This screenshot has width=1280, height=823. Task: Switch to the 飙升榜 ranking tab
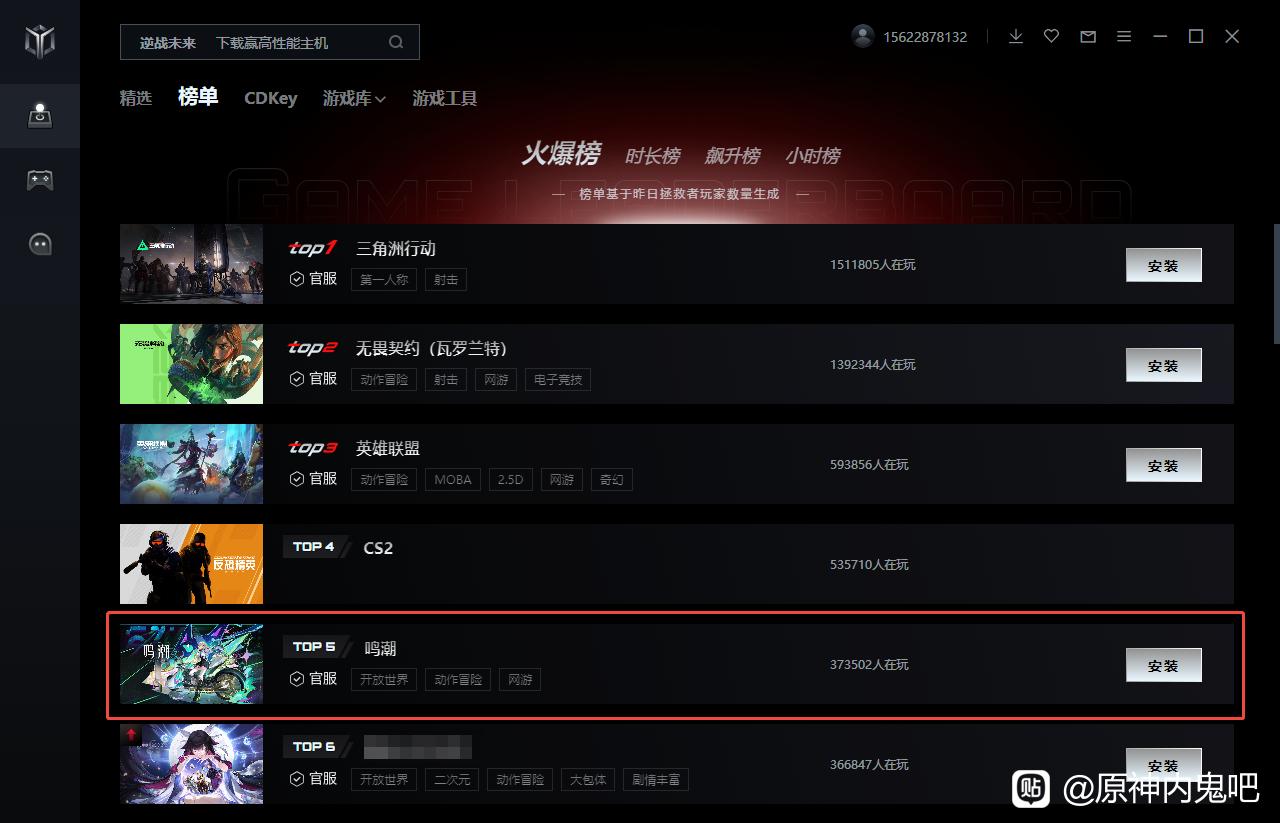point(732,156)
